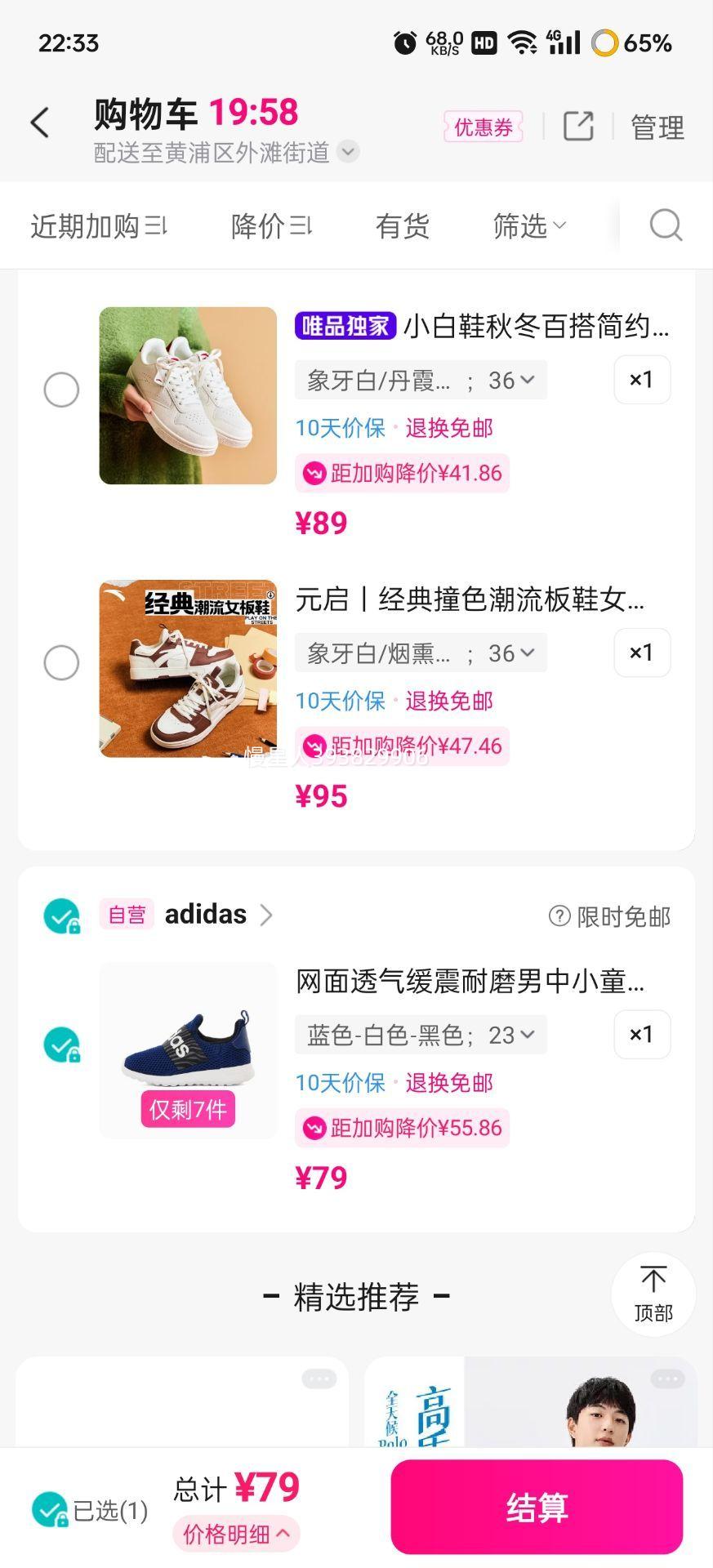Screen dimensions: 713x1568
Task: Tap the back arrow icon
Action: pyautogui.click(x=39, y=123)
